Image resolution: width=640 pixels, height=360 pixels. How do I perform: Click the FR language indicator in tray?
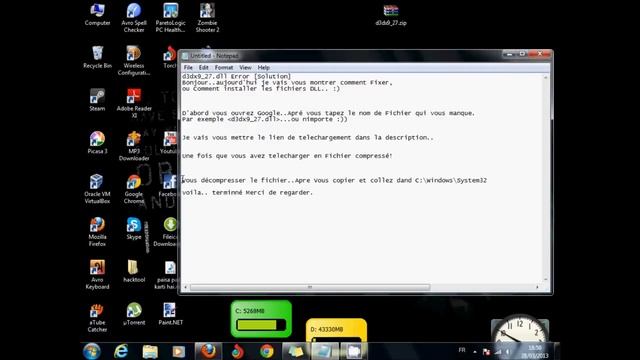click(x=462, y=350)
